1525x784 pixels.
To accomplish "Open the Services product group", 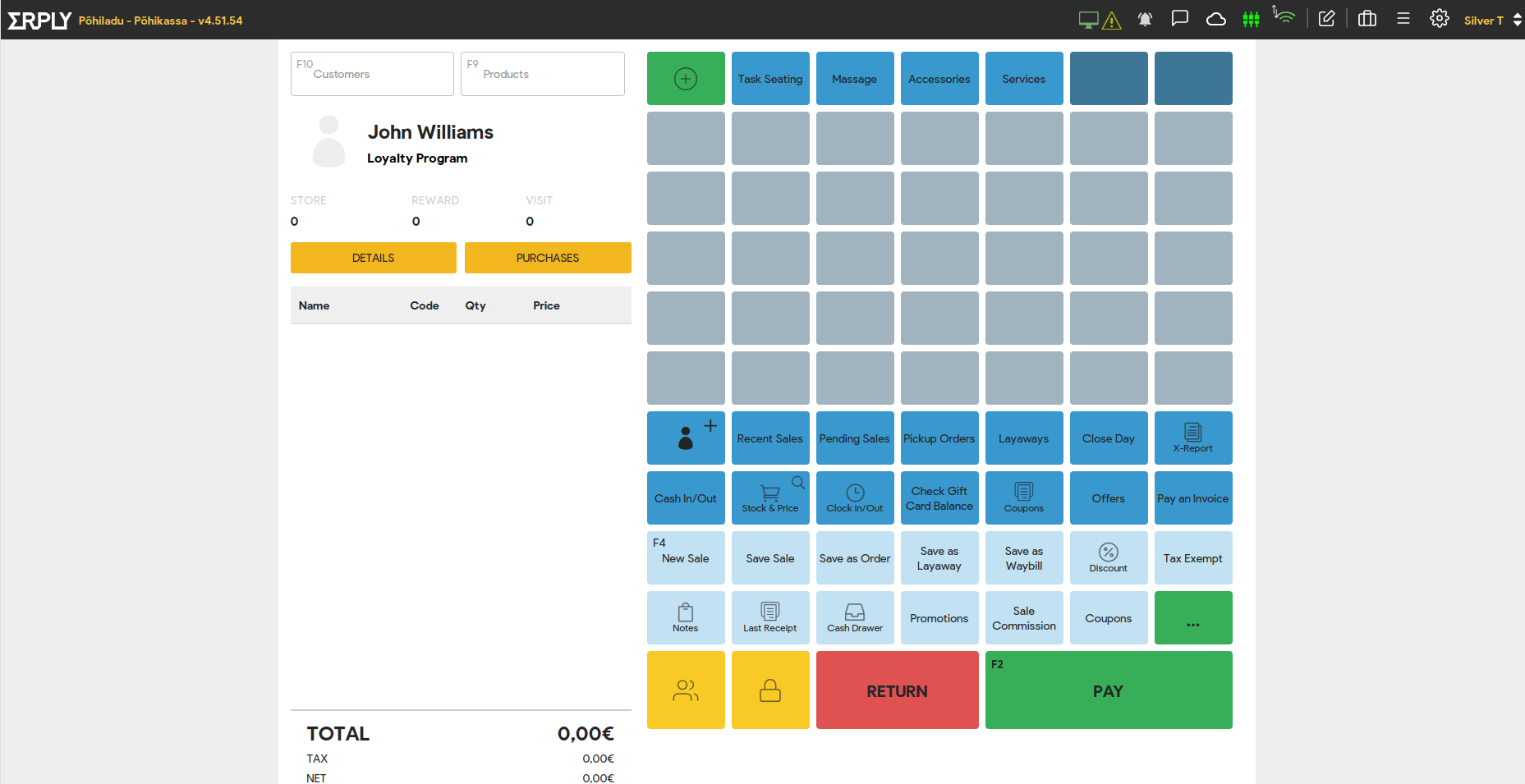I will point(1024,79).
